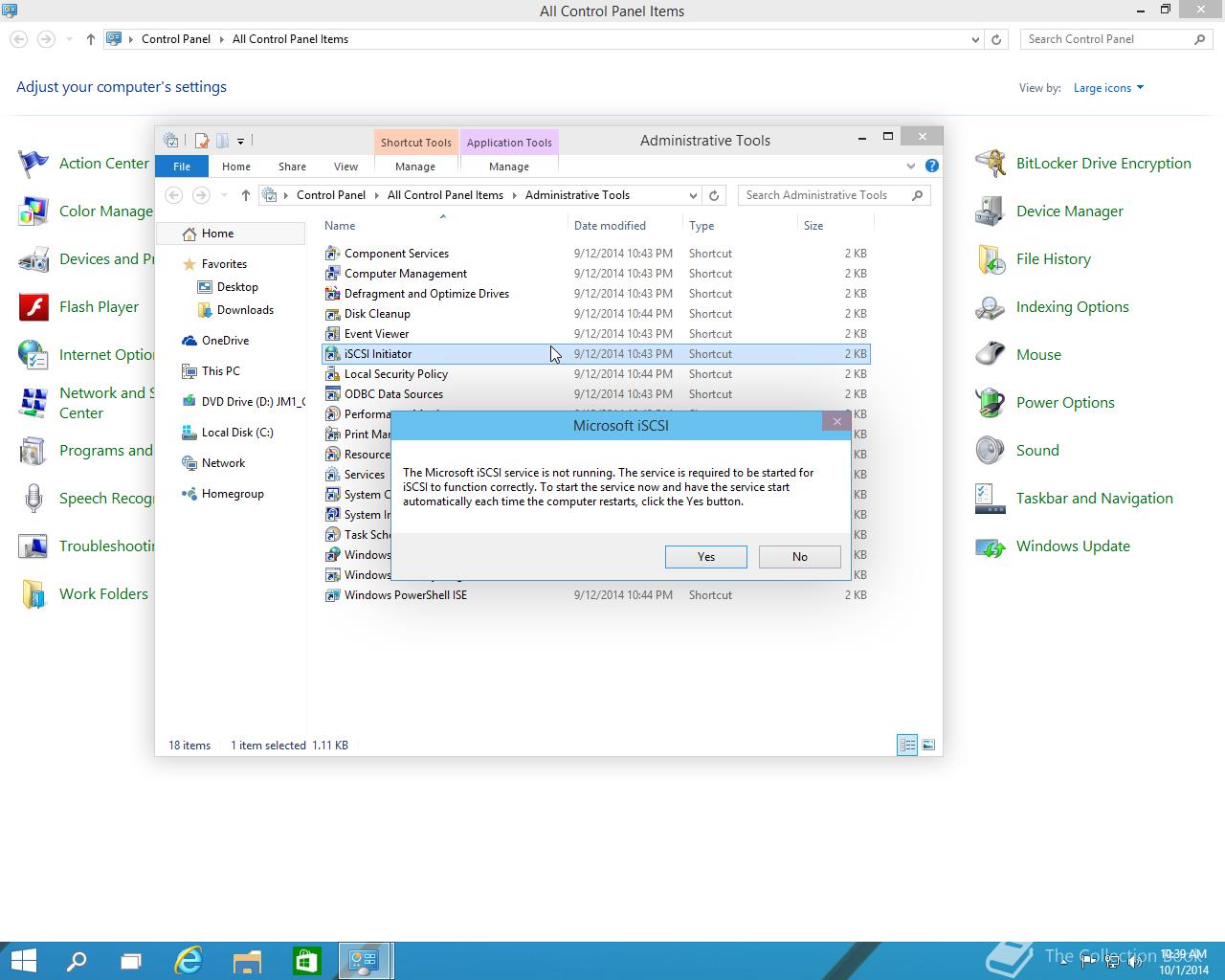
Task: Open the File tab in Administrative Tools
Action: pyautogui.click(x=182, y=167)
